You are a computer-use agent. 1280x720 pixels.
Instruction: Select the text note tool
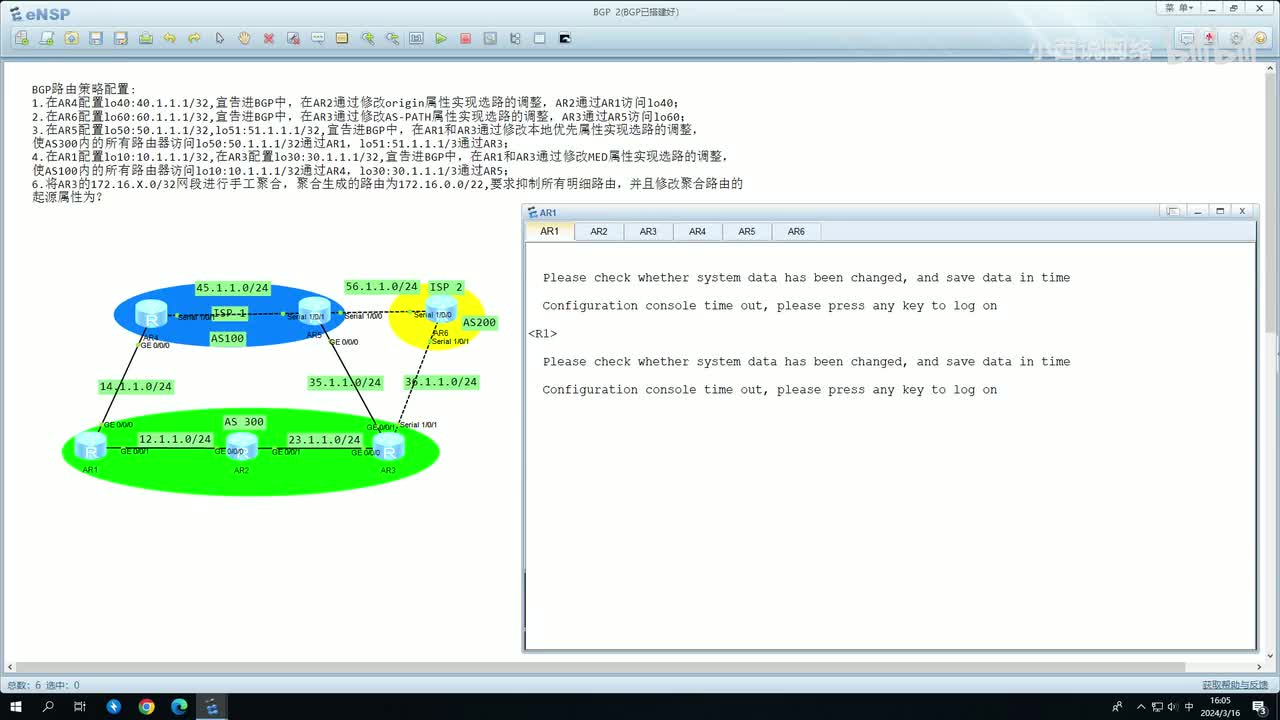coord(318,38)
